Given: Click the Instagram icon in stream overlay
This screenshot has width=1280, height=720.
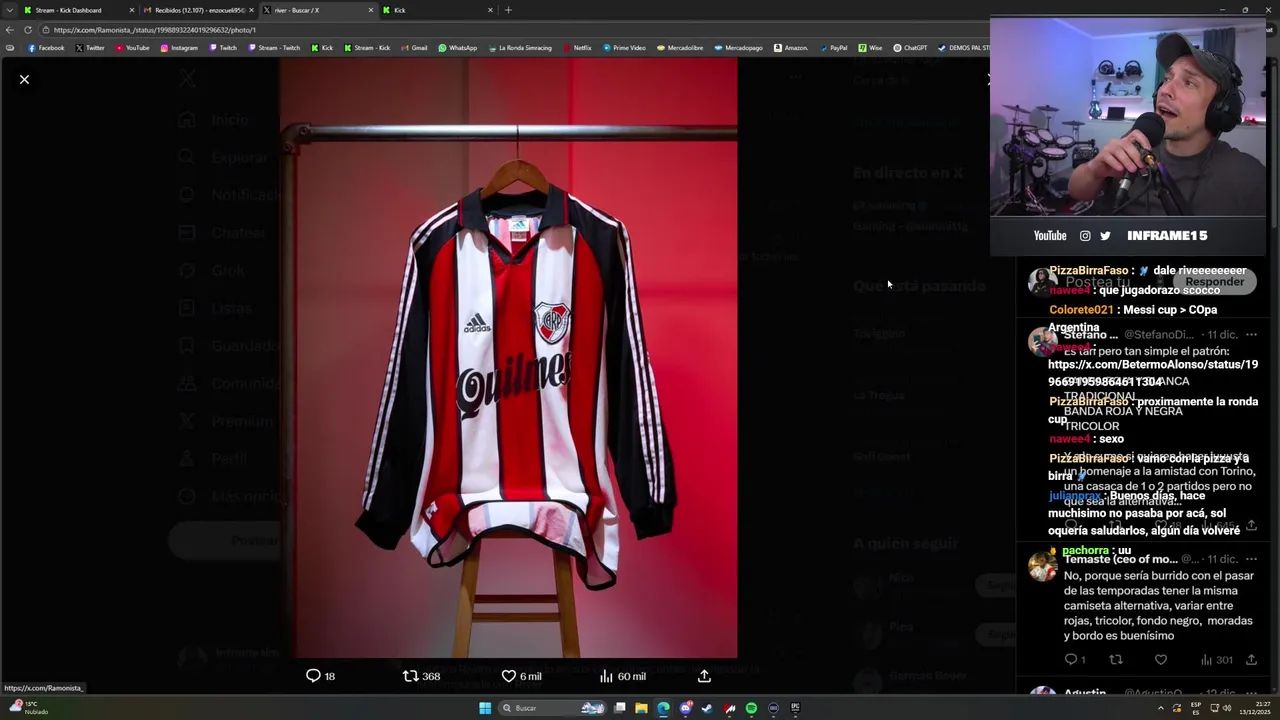Looking at the screenshot, I should point(1085,236).
